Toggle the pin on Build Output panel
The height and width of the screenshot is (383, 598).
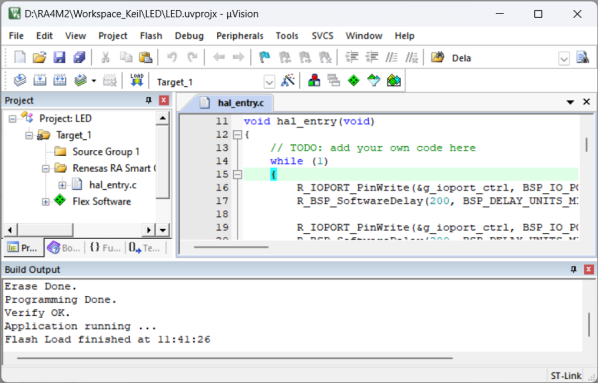coord(573,269)
